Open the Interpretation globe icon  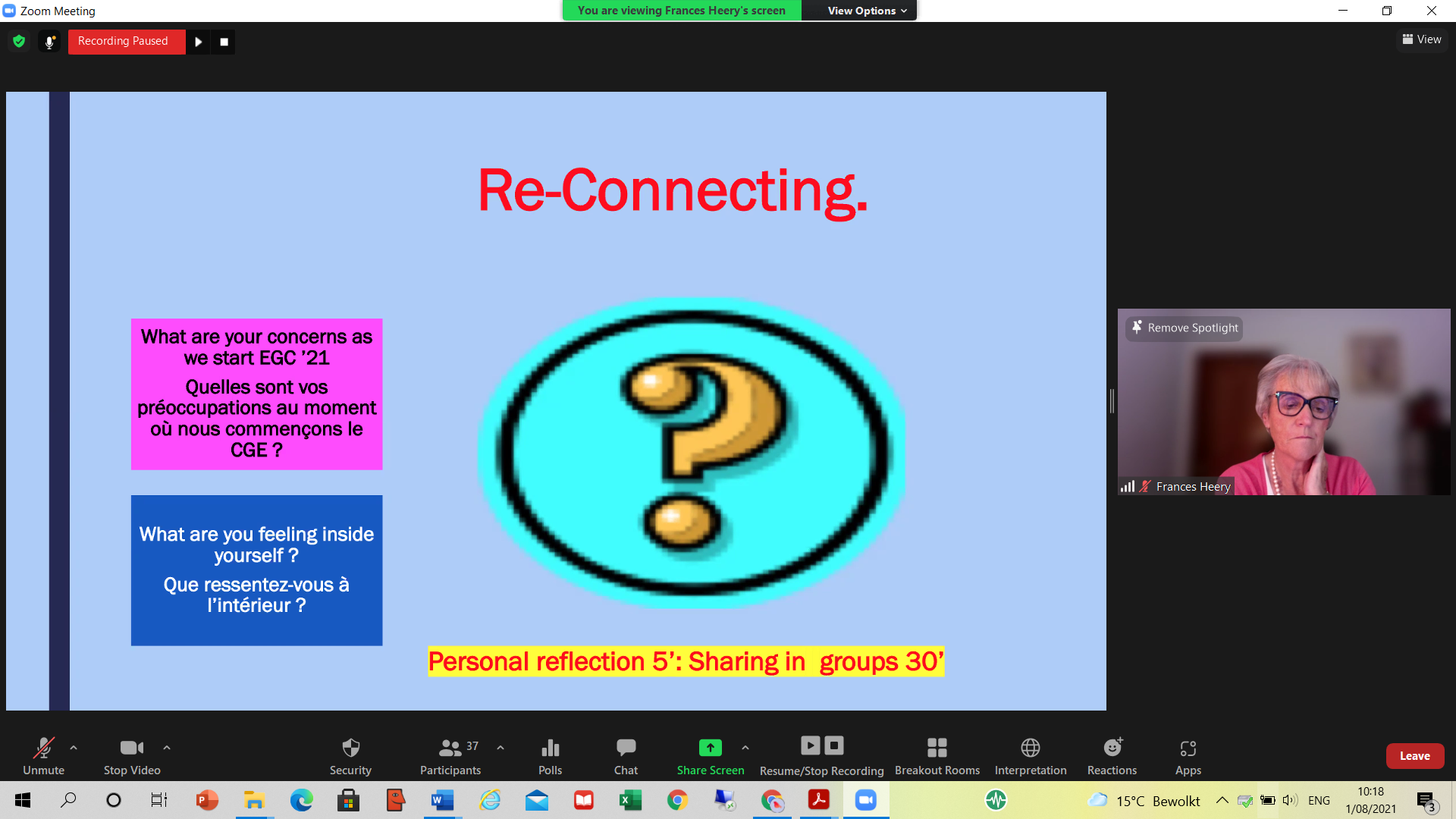(1030, 755)
